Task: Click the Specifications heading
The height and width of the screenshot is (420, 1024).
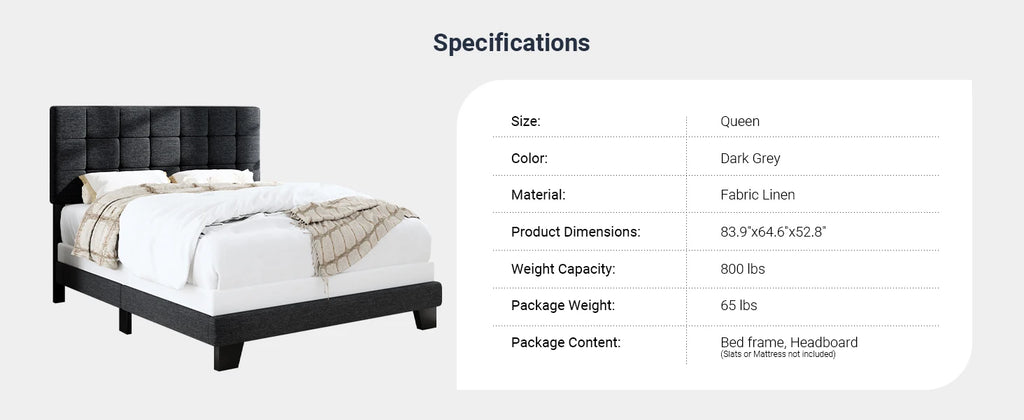Action: tap(511, 43)
